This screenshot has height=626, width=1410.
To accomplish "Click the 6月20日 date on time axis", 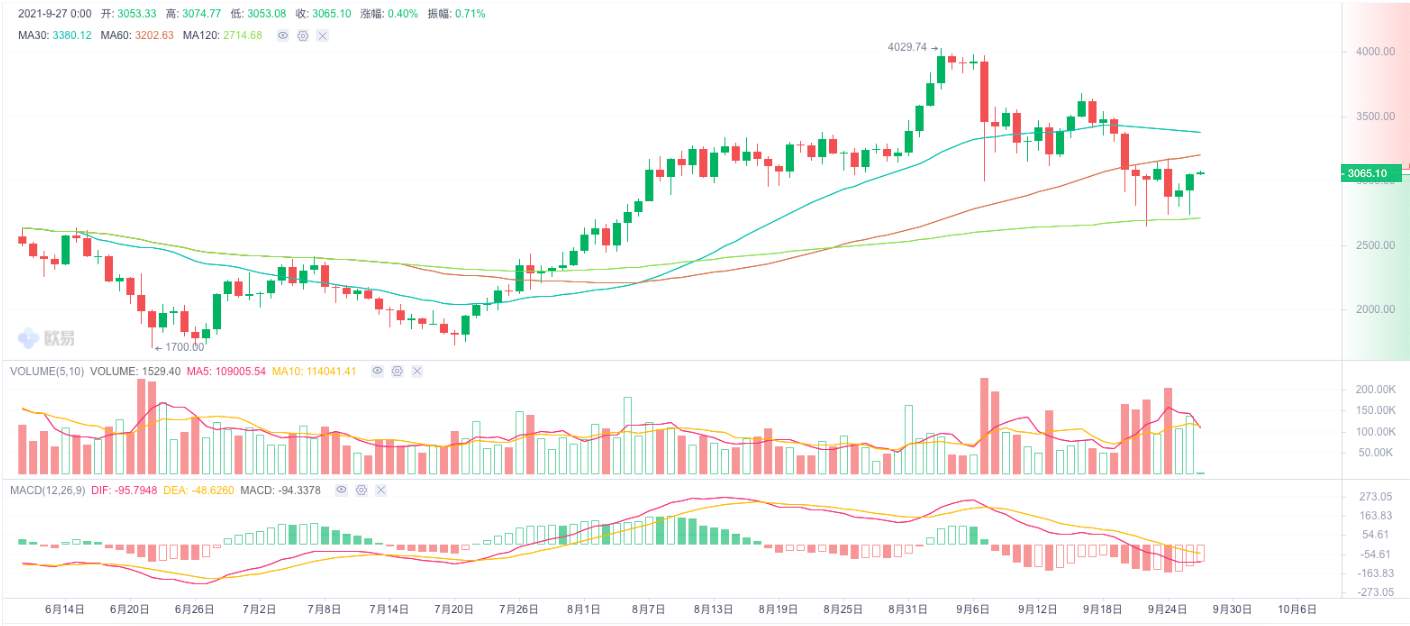I will 130,607.
